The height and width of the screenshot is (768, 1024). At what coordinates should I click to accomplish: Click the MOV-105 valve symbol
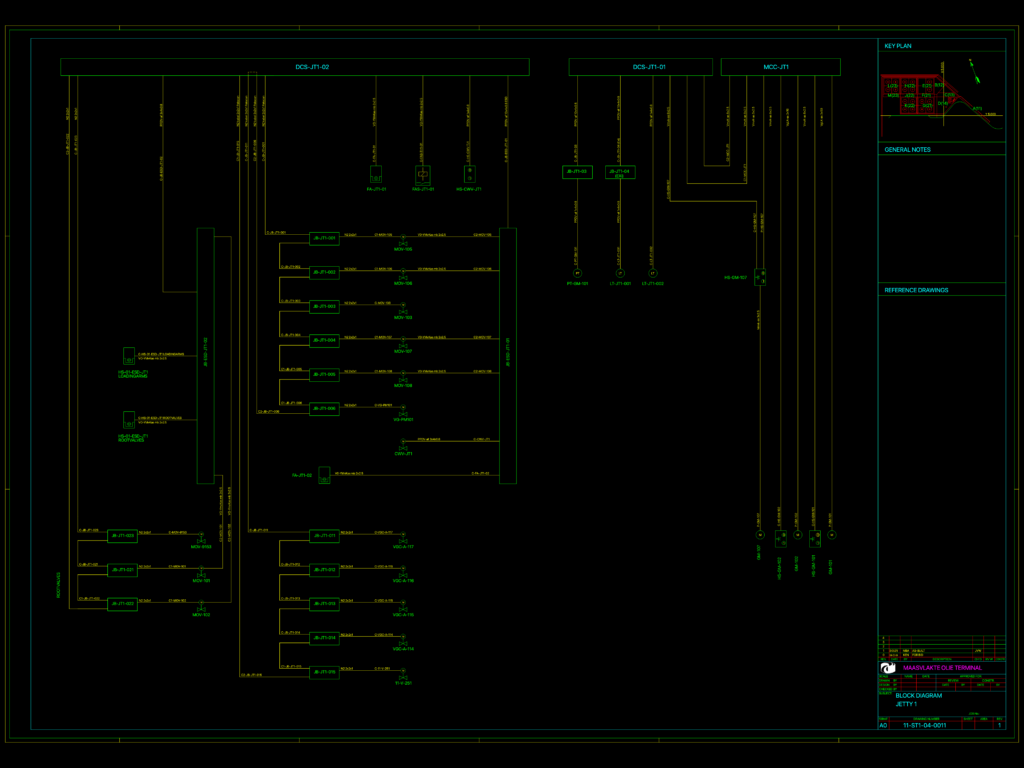click(x=403, y=240)
